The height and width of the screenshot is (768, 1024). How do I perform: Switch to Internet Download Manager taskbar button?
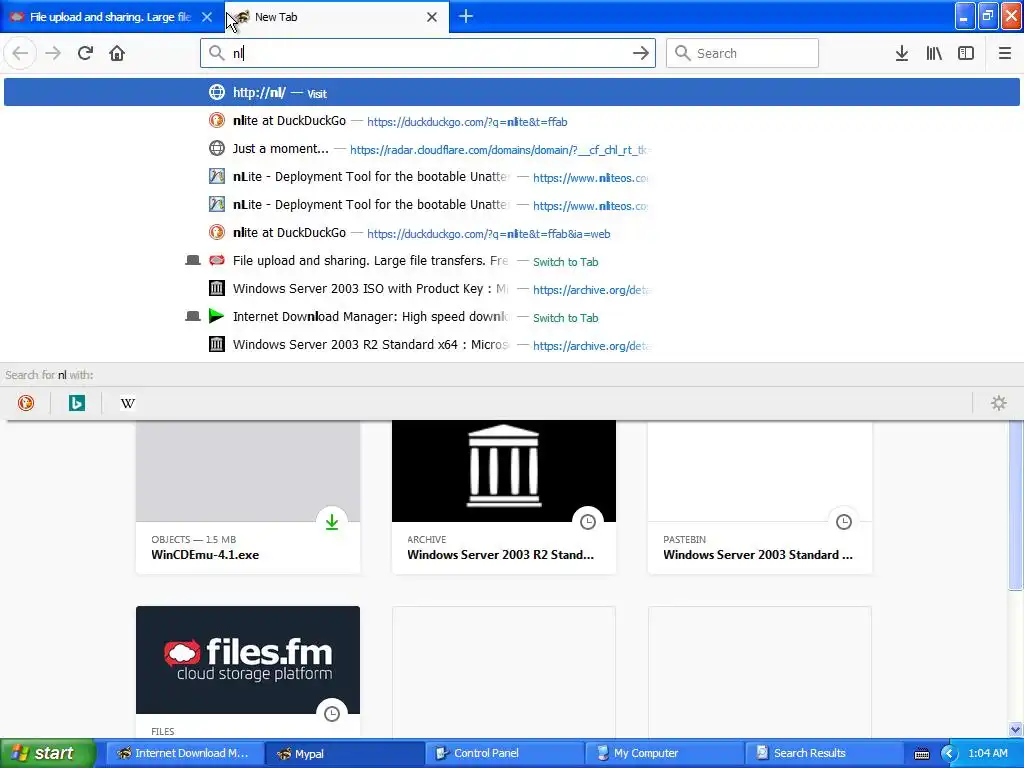pos(185,753)
